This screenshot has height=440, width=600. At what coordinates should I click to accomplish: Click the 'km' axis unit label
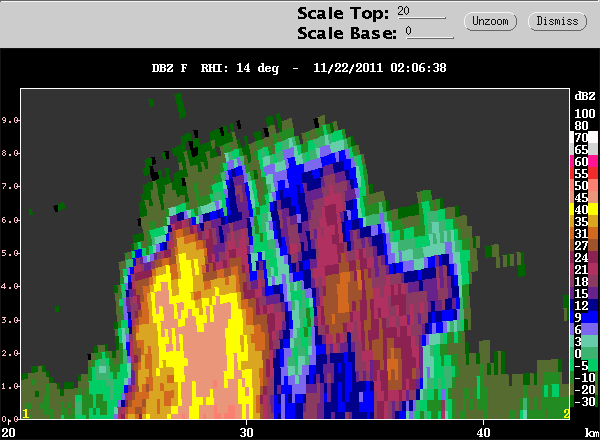(592, 433)
